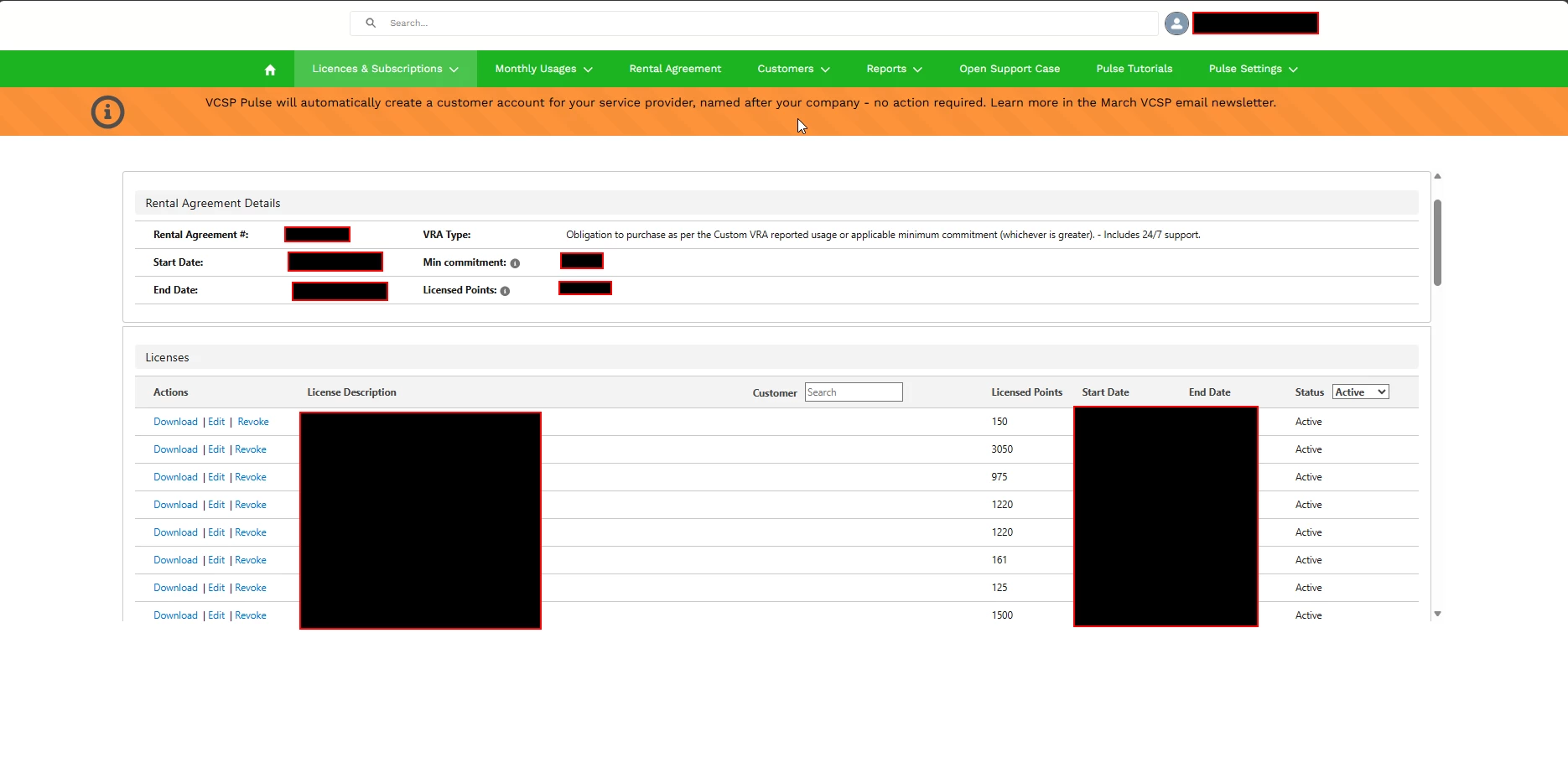Select the 1500 licensed points value
The width and height of the screenshot is (1568, 768).
tap(1002, 615)
